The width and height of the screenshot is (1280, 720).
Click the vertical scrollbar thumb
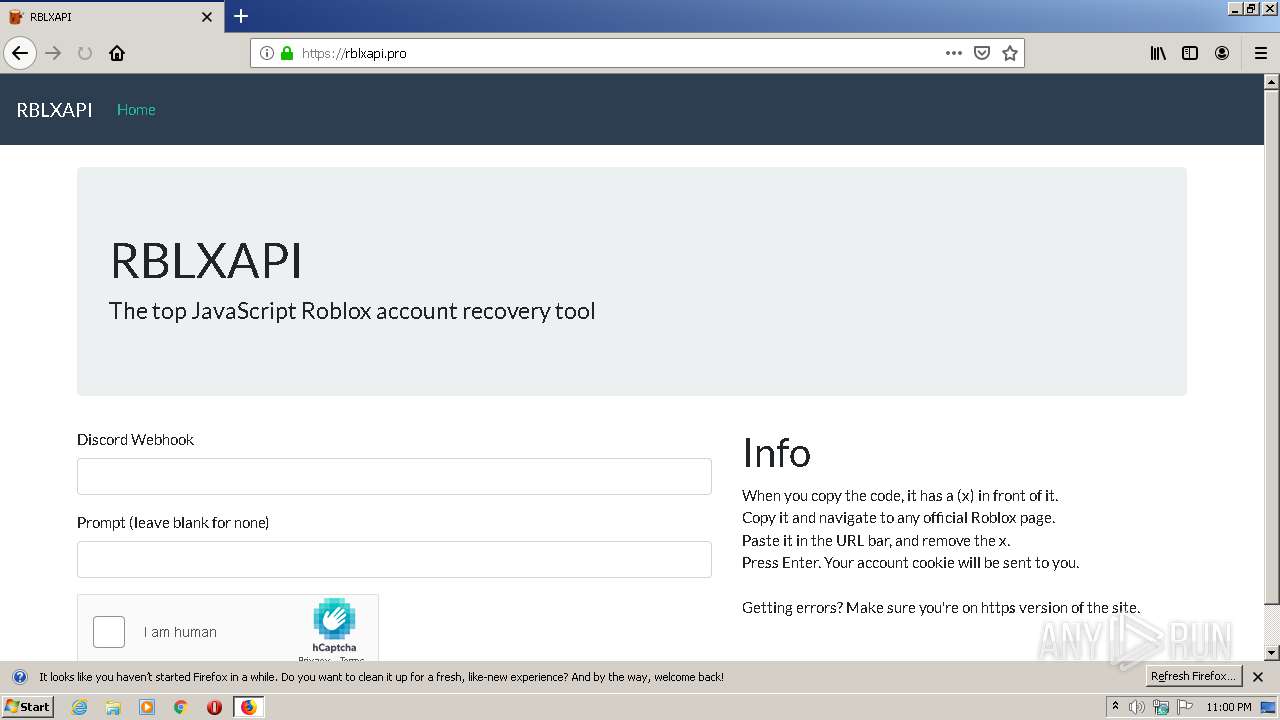[x=1271, y=347]
